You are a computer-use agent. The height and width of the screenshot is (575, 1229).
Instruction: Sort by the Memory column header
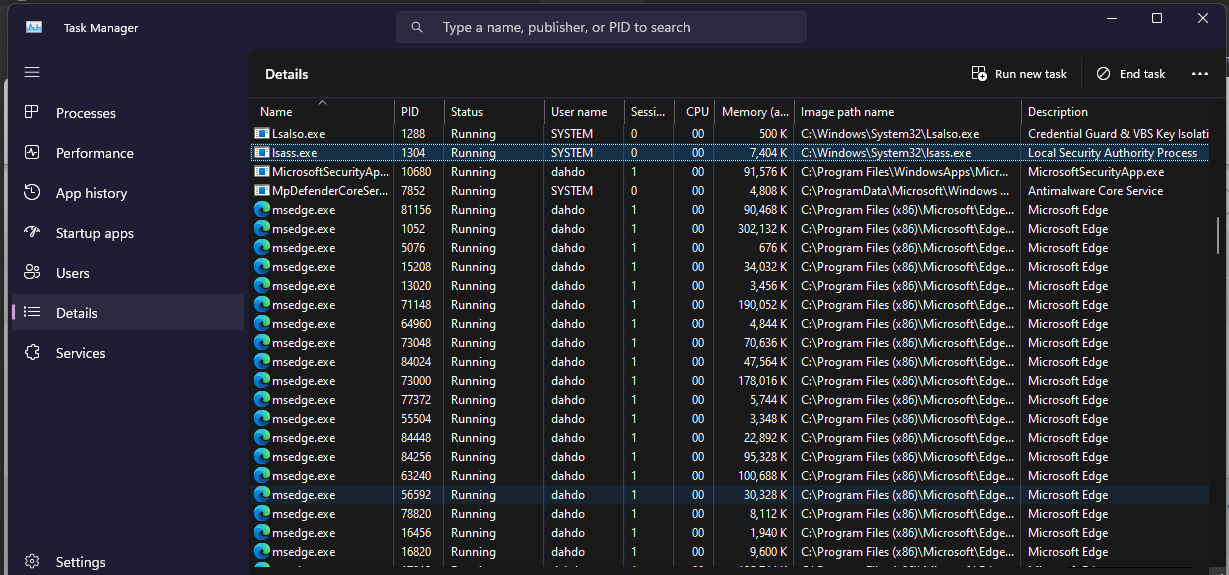tap(754, 112)
